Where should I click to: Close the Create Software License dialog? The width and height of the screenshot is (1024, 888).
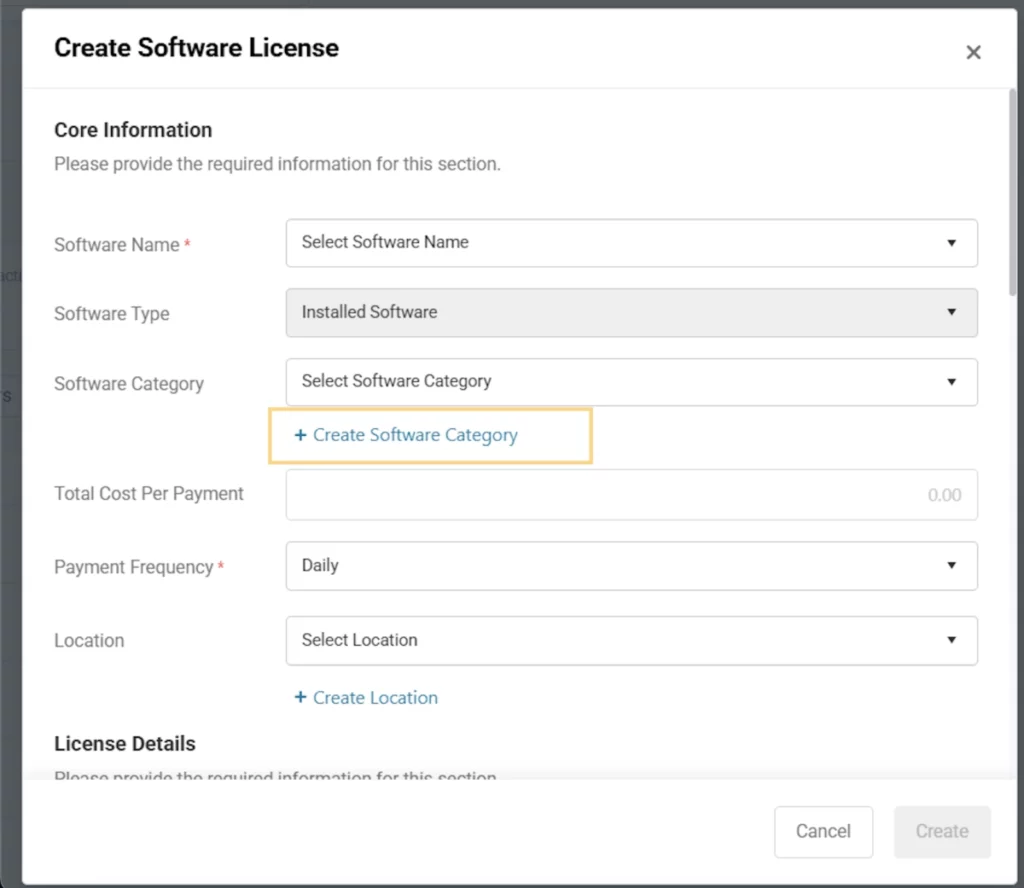(x=973, y=53)
